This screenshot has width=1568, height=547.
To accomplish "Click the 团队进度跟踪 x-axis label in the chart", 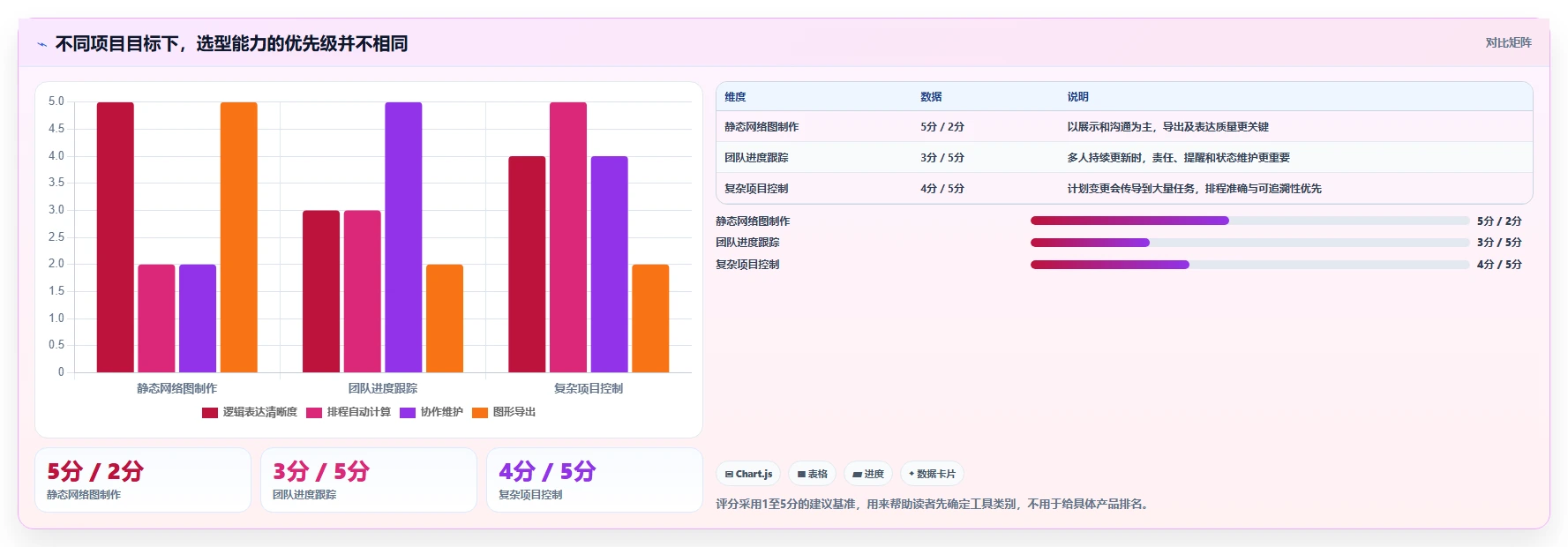I will pyautogui.click(x=383, y=388).
